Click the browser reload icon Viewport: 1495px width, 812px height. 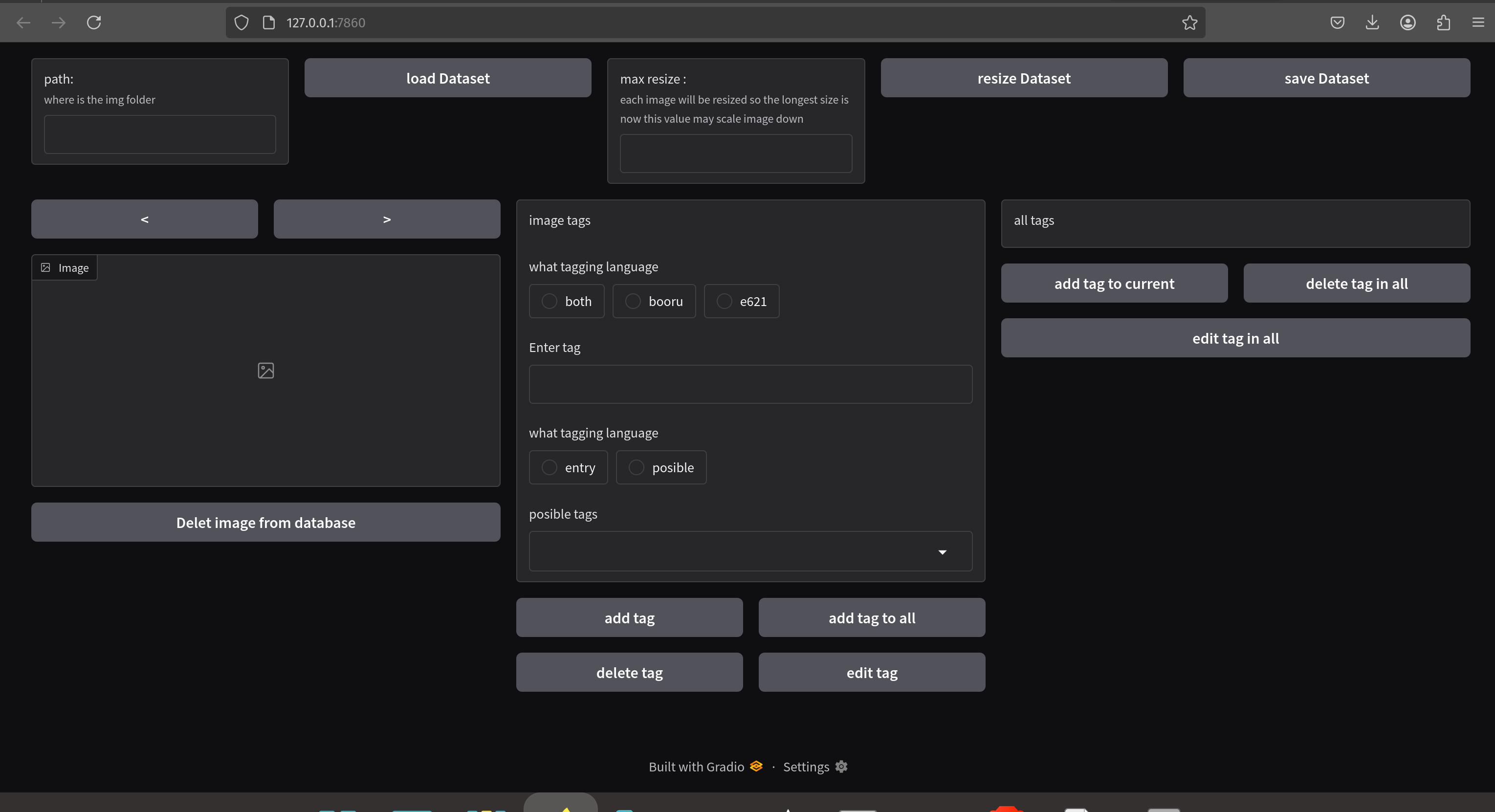[94, 22]
